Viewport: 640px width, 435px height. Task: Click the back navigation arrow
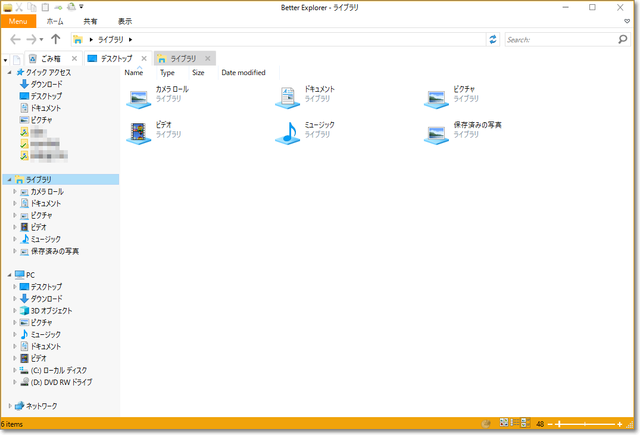pyautogui.click(x=16, y=40)
